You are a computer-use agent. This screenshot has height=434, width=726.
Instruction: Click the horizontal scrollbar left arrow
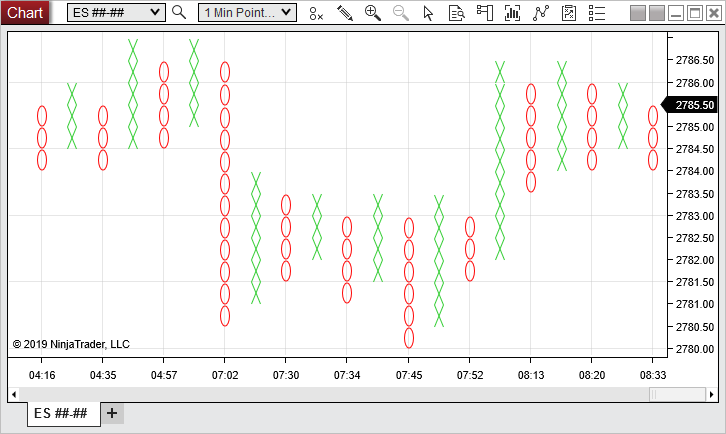coord(14,394)
